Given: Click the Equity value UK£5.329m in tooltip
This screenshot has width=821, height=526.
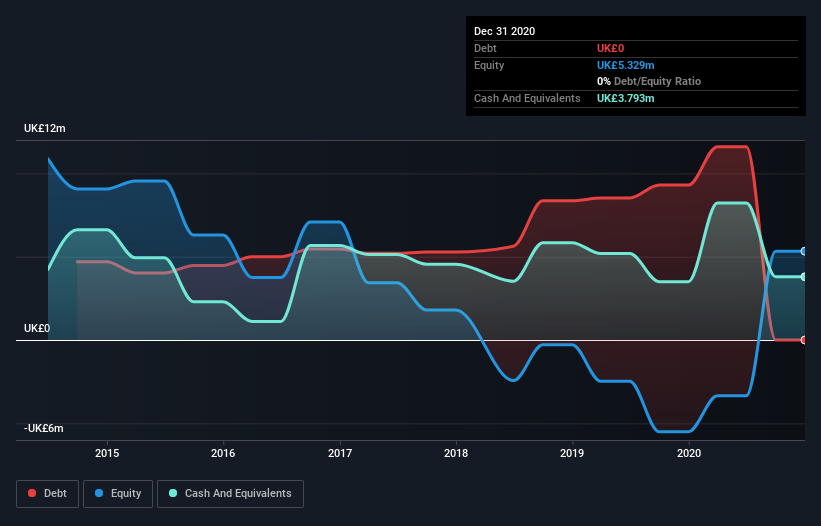Looking at the screenshot, I should pyautogui.click(x=626, y=65).
